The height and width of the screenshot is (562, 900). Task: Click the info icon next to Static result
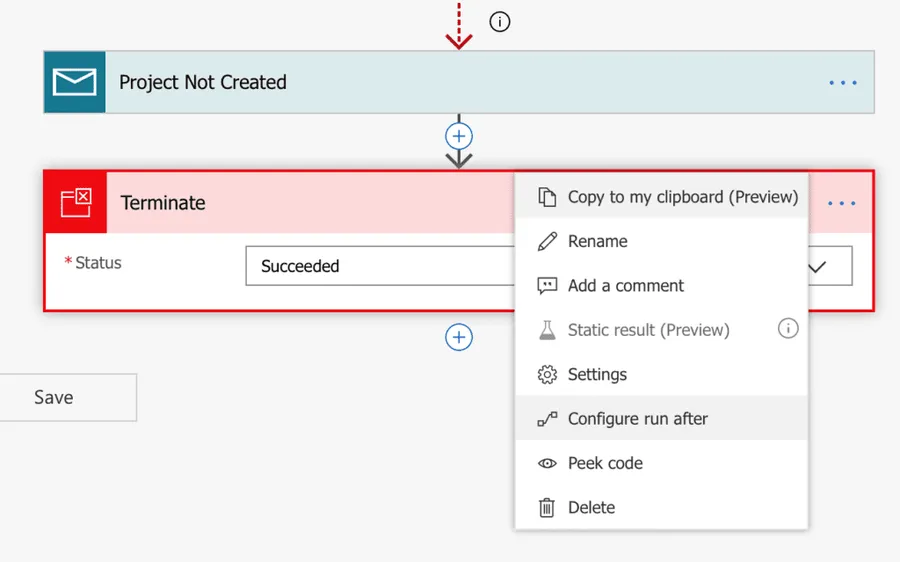pyautogui.click(x=788, y=329)
